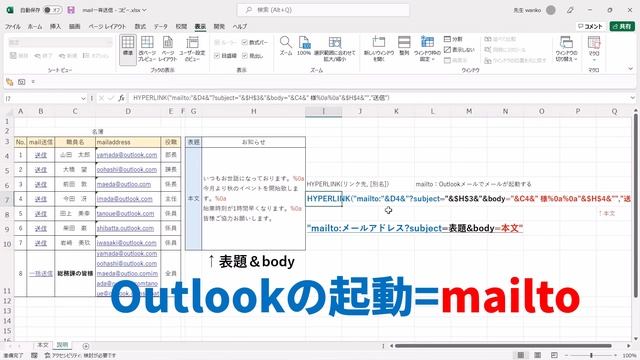This screenshot has height=360, width=640.
Task: Toggle the 自動保存 autosave switch
Action: pyautogui.click(x=52, y=10)
